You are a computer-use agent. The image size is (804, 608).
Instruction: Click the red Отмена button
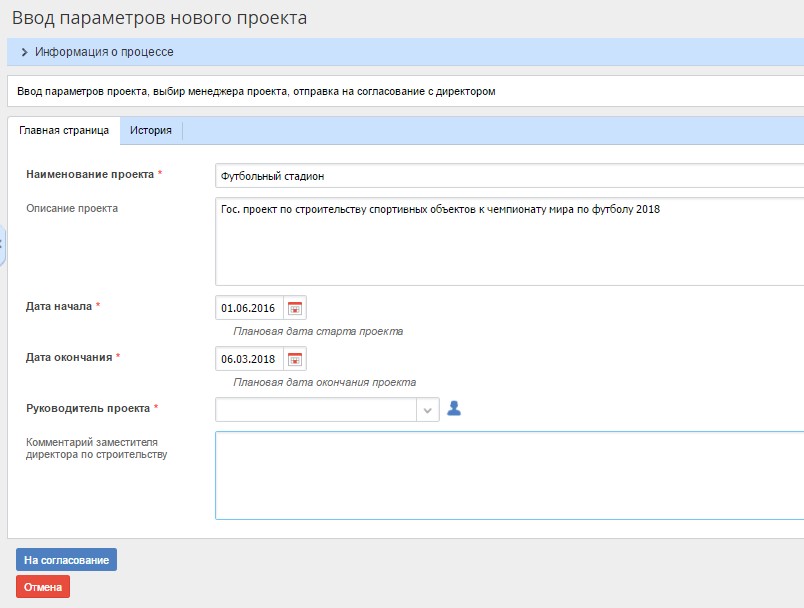tap(43, 587)
